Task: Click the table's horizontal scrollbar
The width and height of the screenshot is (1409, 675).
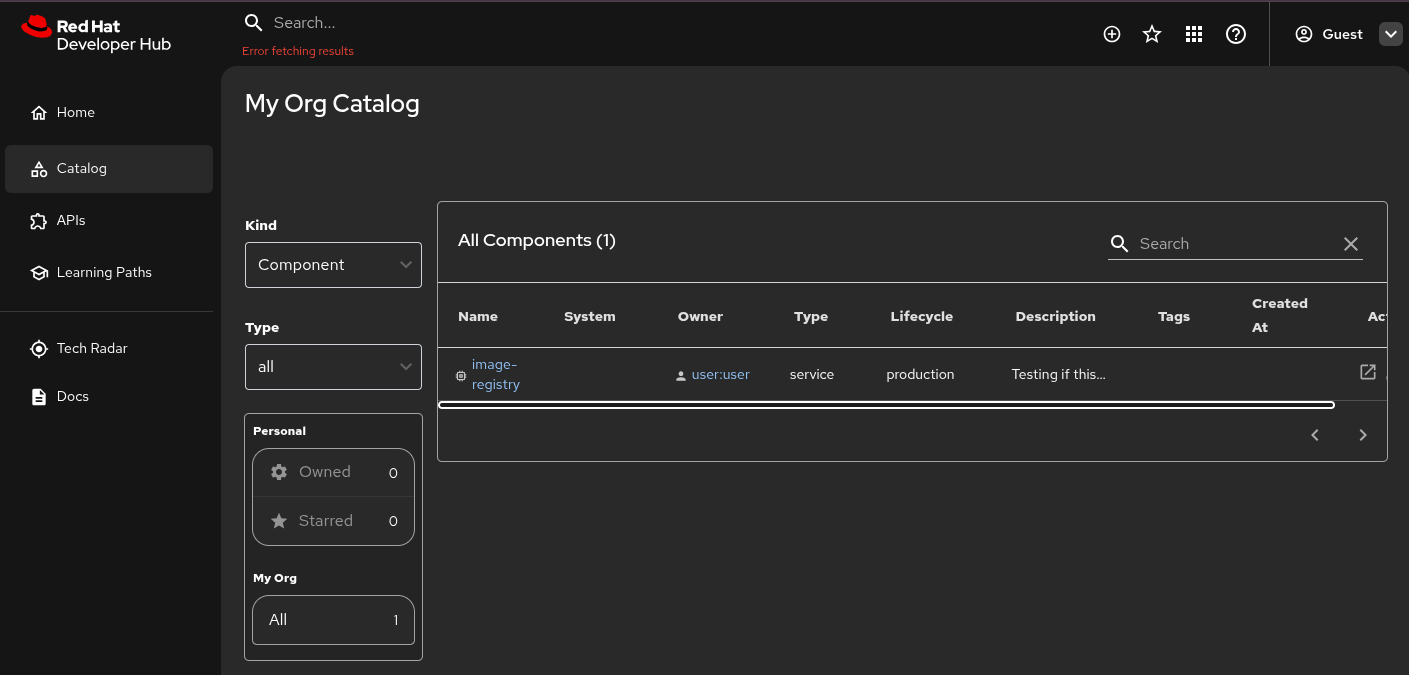Action: pyautogui.click(x=886, y=405)
